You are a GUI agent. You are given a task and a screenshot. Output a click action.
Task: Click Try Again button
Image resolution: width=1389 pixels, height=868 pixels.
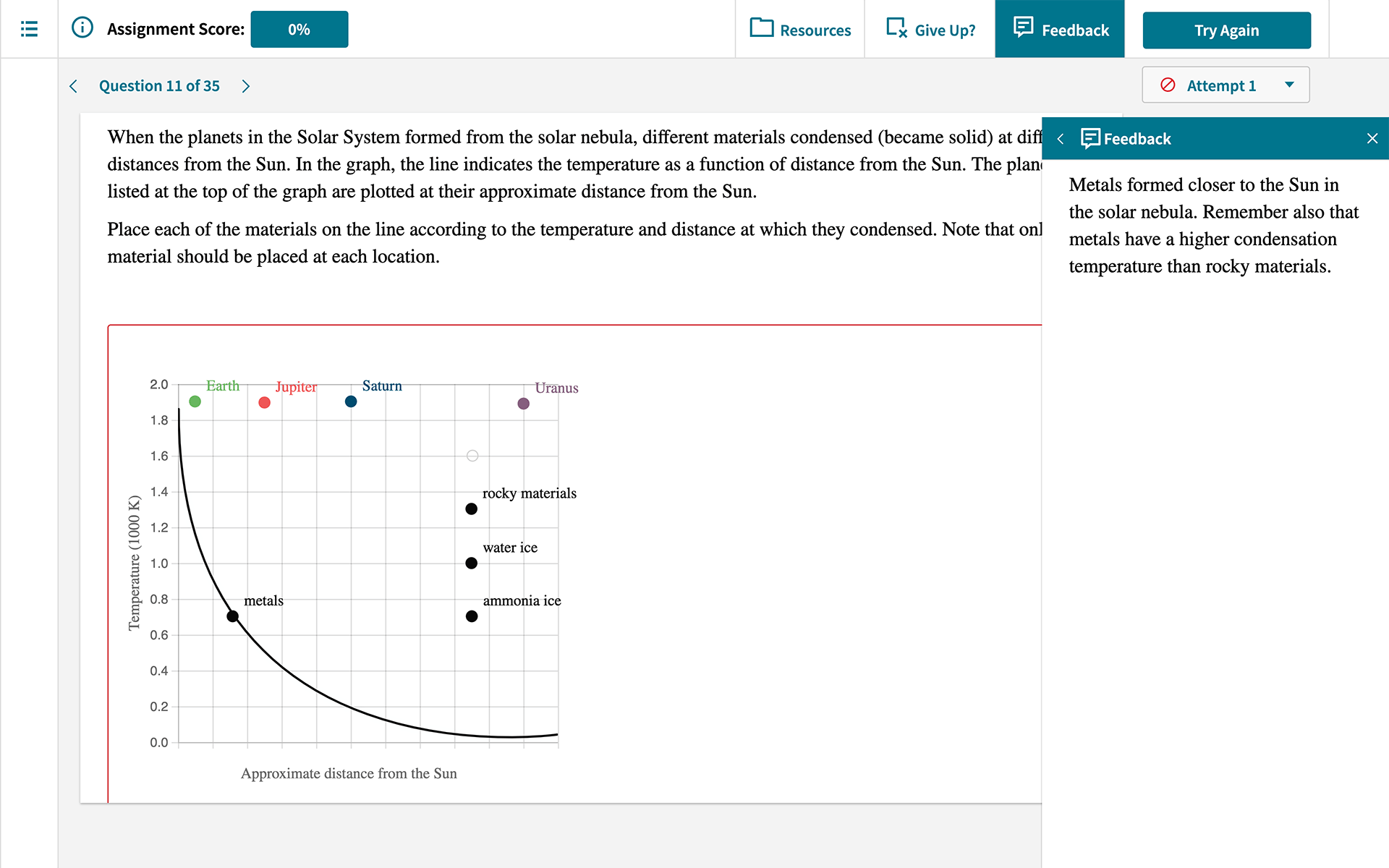[x=1225, y=29]
